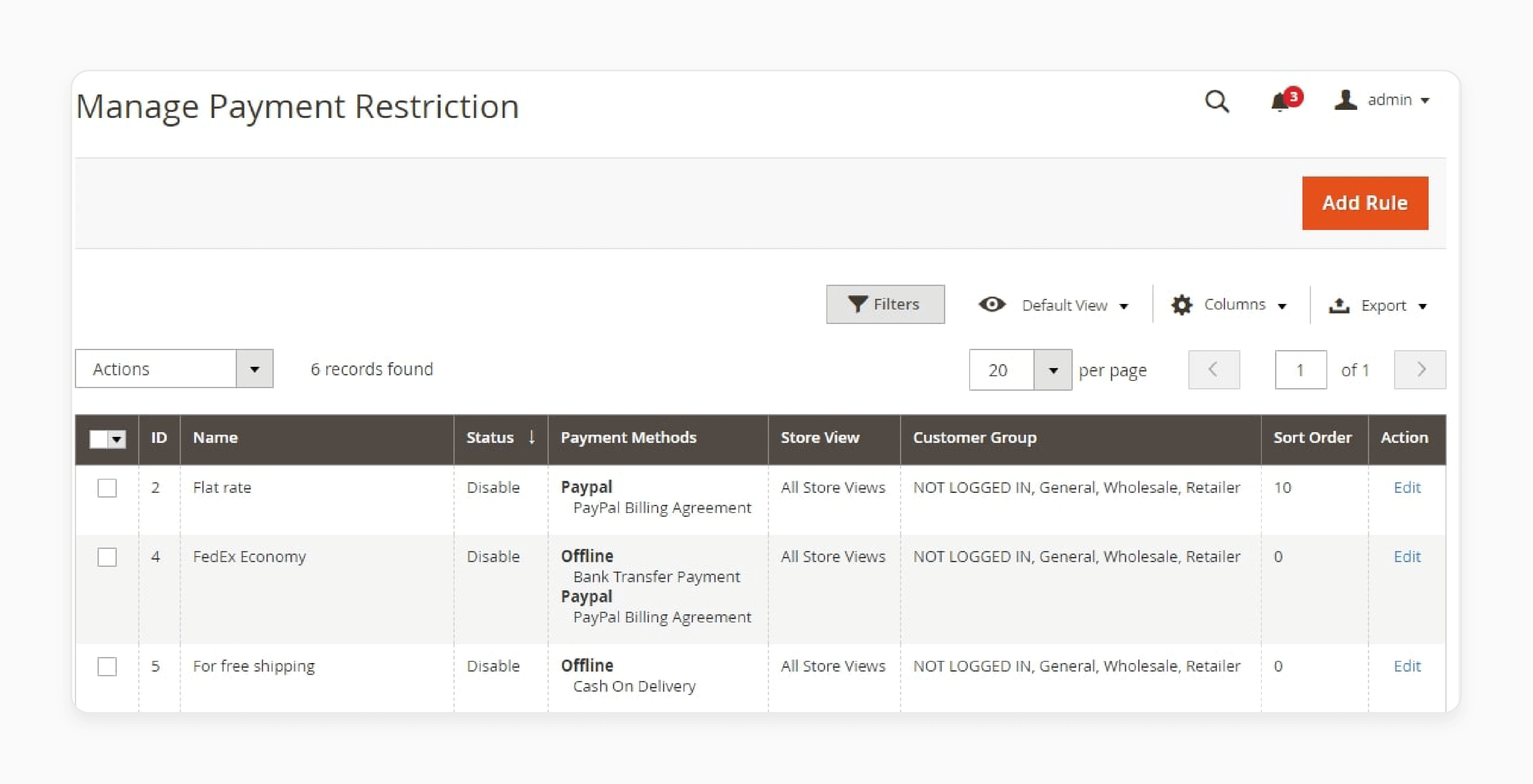This screenshot has height=784, width=1533.
Task: Click the 20 per page value field
Action: 1001,370
